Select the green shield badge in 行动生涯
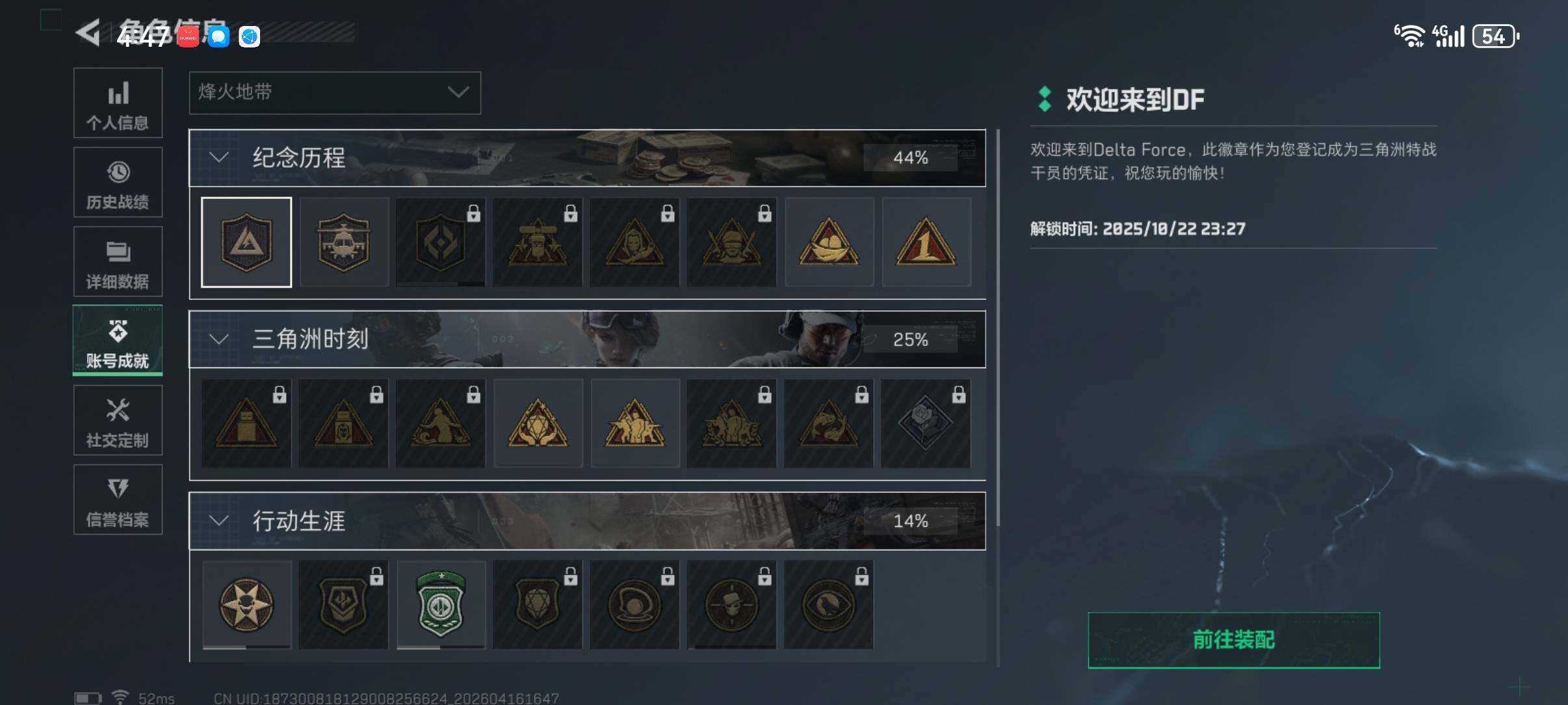Screen dimensions: 1568x705 [x=441, y=605]
